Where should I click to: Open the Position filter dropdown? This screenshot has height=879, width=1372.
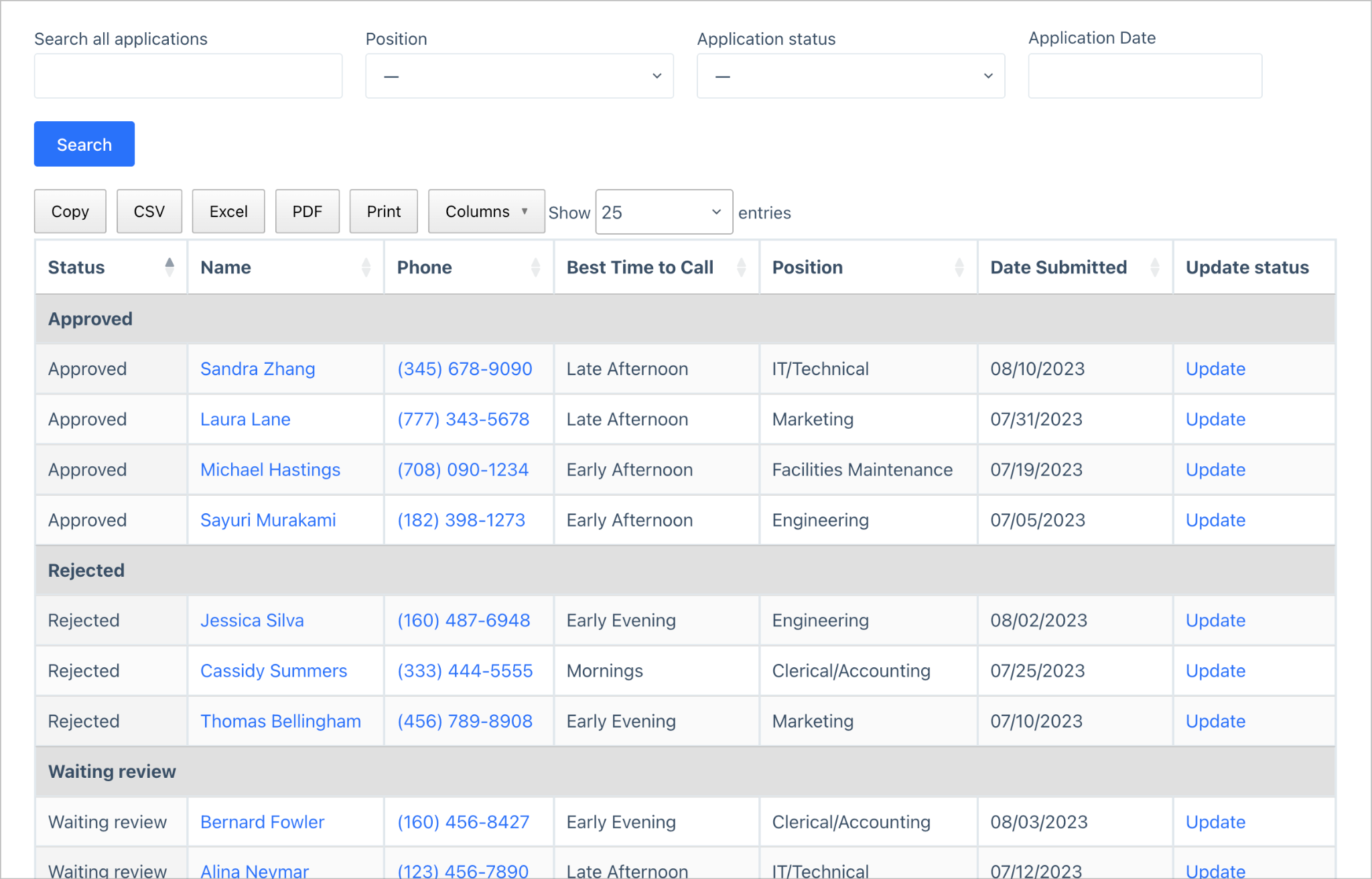[519, 76]
